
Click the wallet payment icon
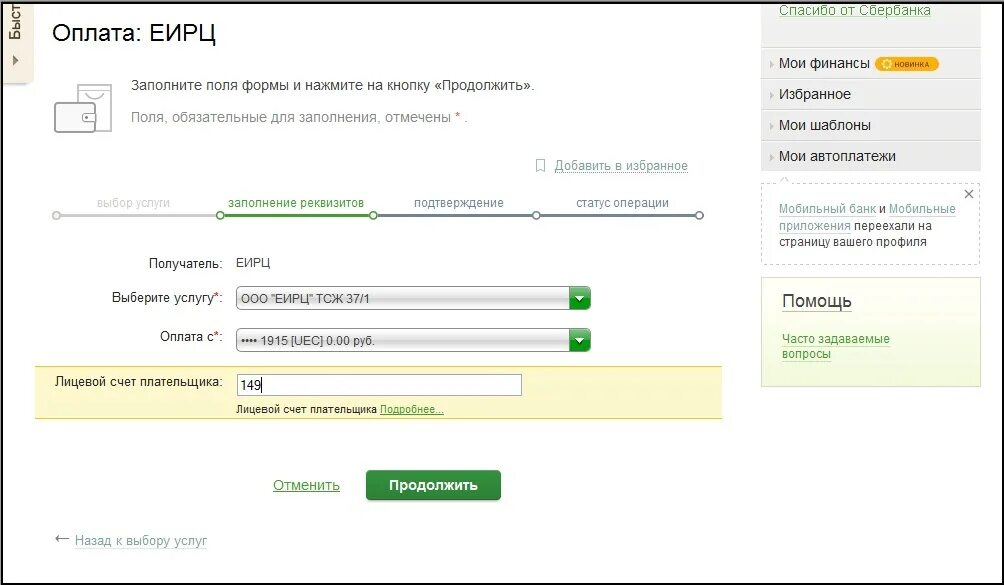(x=83, y=108)
